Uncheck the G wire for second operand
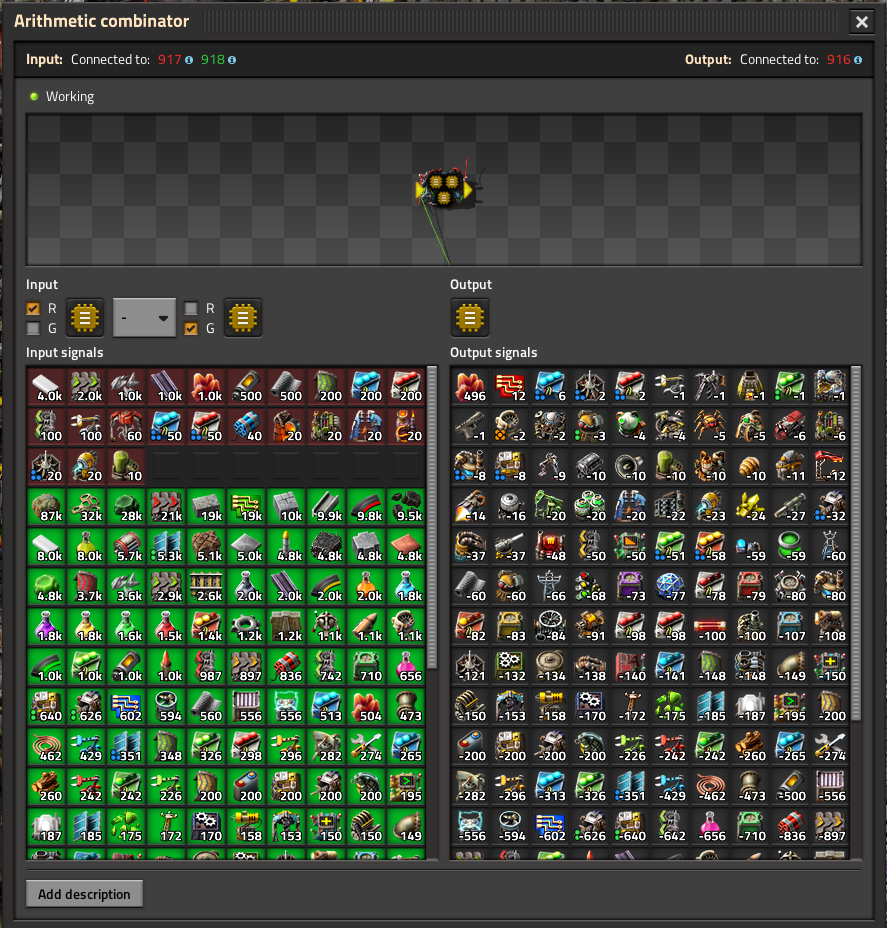887x928 pixels. point(192,328)
